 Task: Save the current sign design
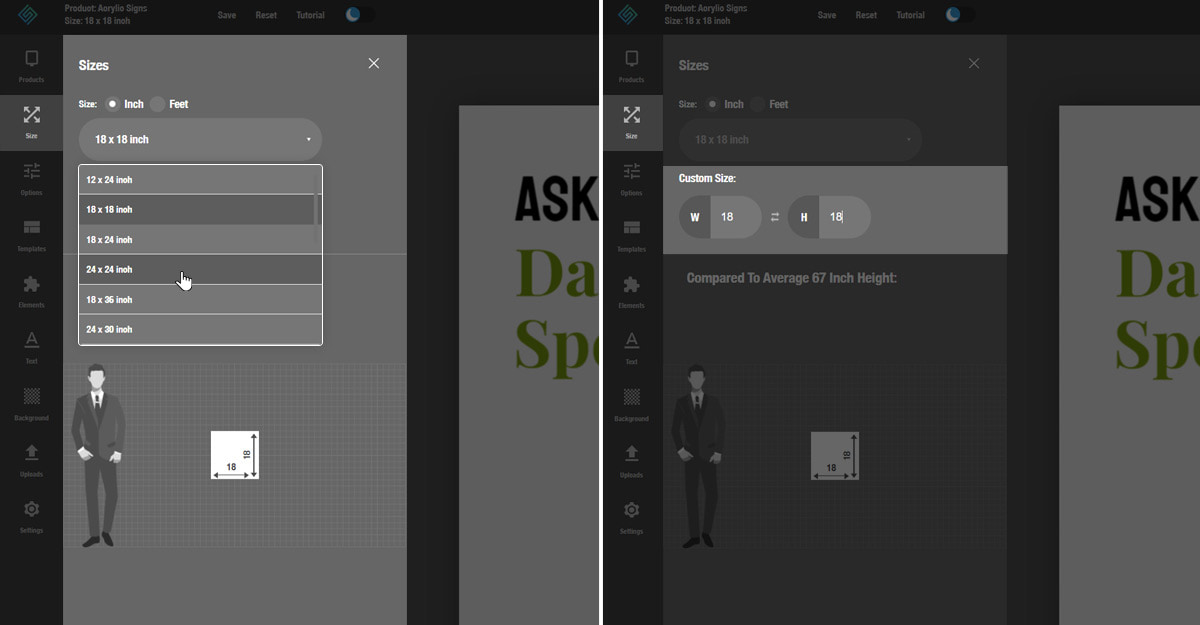(x=226, y=15)
